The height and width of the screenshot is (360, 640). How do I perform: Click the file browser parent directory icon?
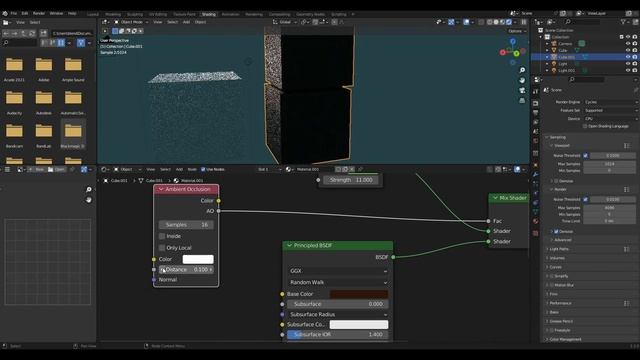tap(23, 33)
